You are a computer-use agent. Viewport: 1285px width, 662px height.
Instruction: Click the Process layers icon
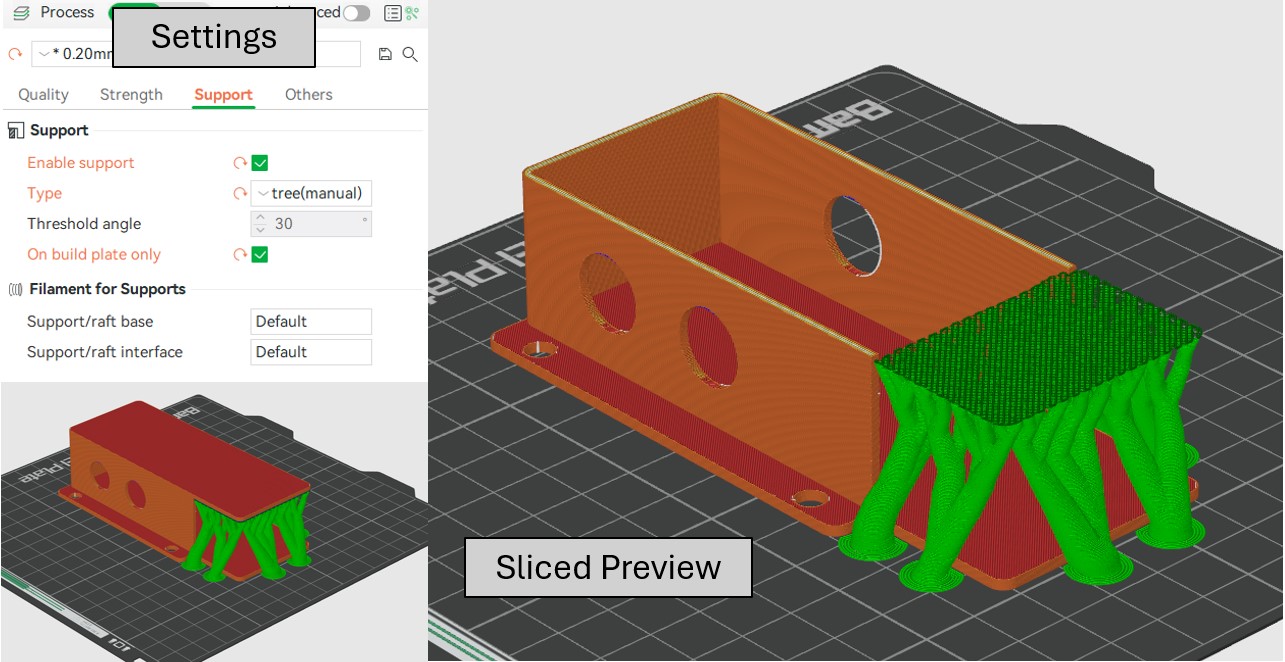(x=21, y=13)
